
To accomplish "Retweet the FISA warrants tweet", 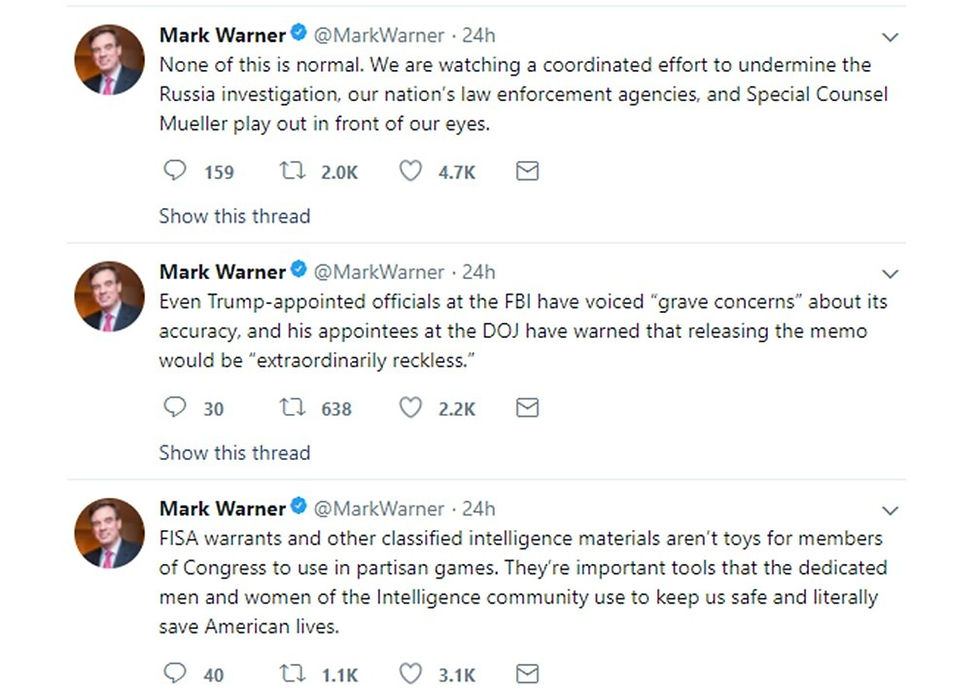I will click(x=292, y=673).
